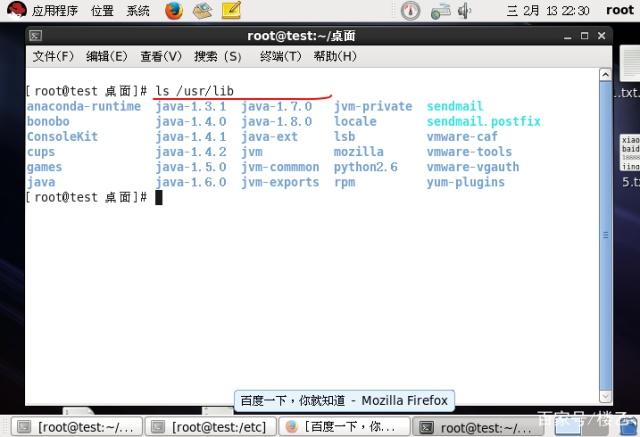The width and height of the screenshot is (640, 437).
Task: Click the 'ConsoleKit' directory entry
Action: tap(62, 136)
